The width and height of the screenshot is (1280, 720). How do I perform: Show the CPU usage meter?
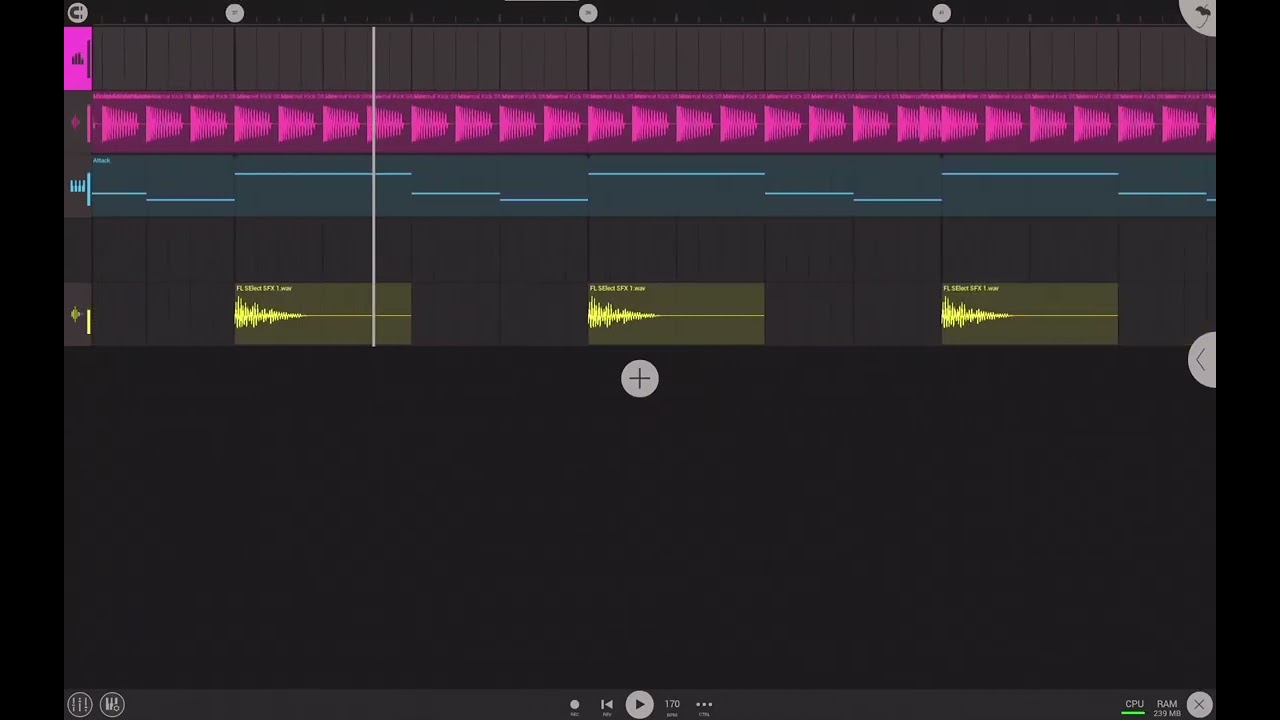pyautogui.click(x=1134, y=707)
